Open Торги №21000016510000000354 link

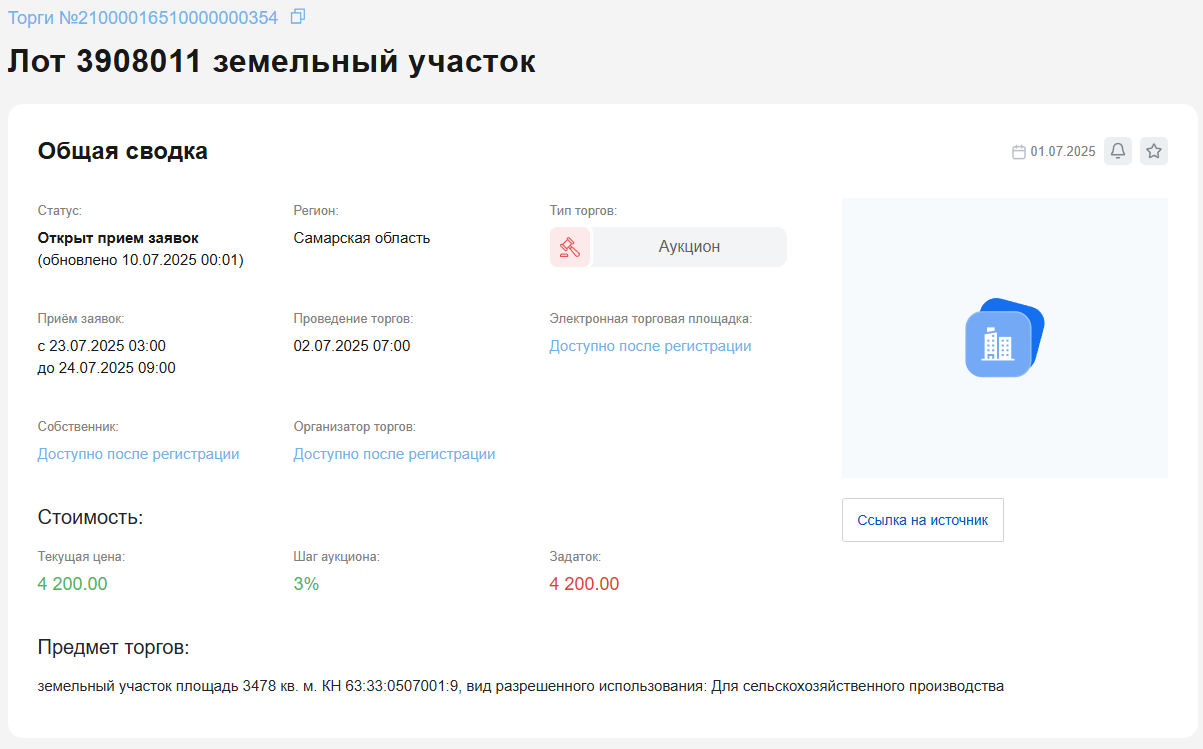pyautogui.click(x=143, y=17)
